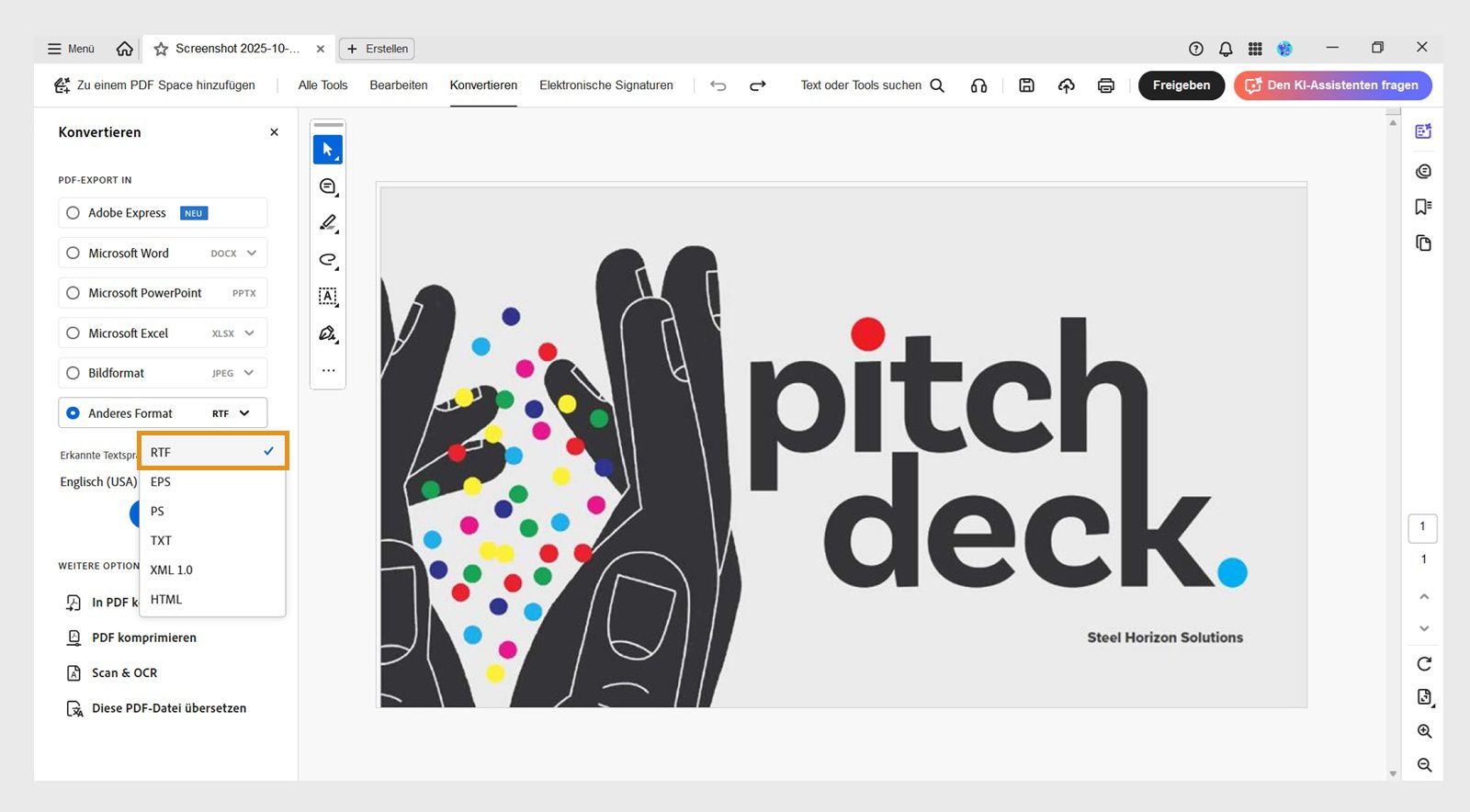Click the Freigeben share button

[1182, 85]
